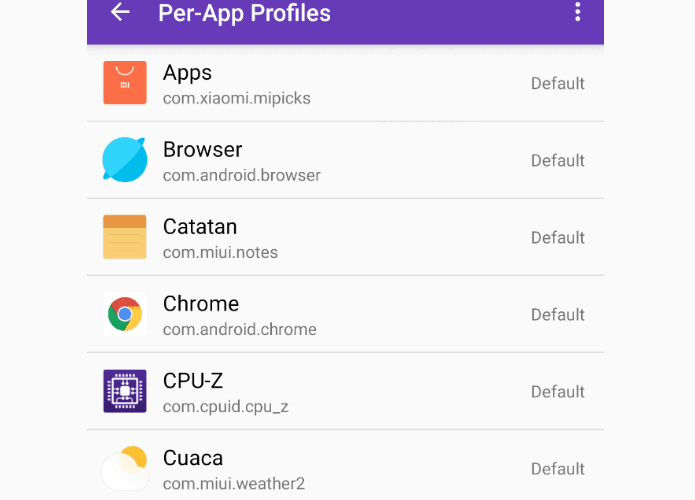695x500 pixels.
Task: Select the CPU-Z app name
Action: click(x=193, y=381)
